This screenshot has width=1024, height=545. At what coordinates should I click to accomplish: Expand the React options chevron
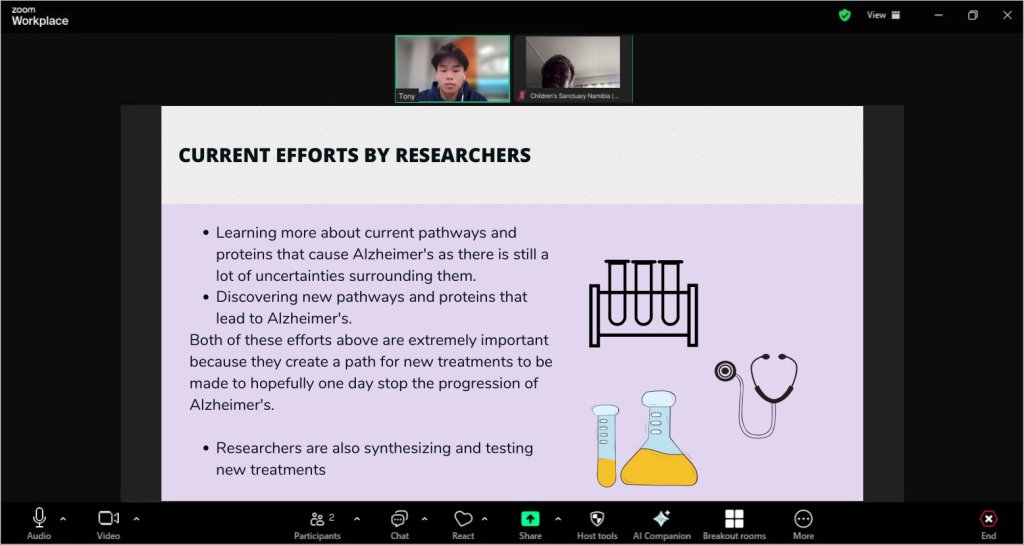click(485, 519)
